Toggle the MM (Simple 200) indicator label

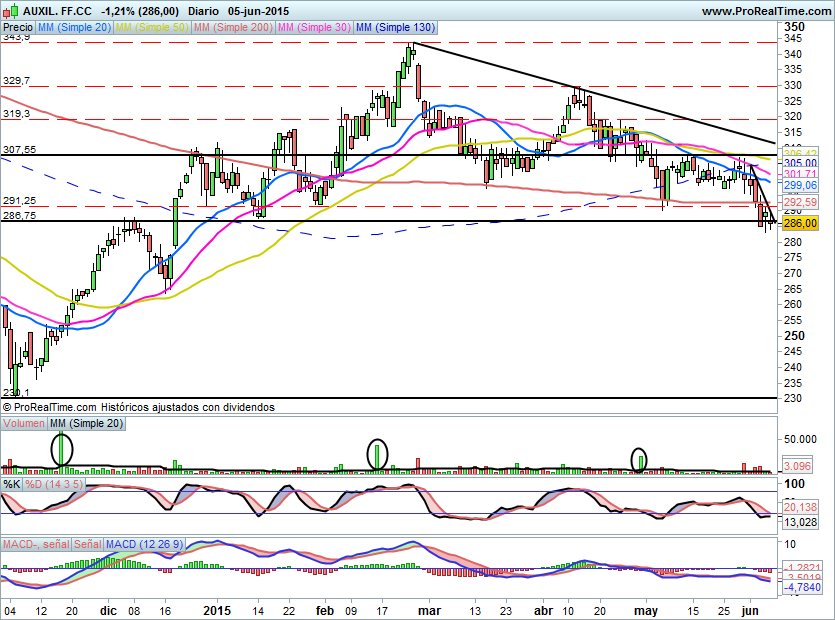[231, 28]
